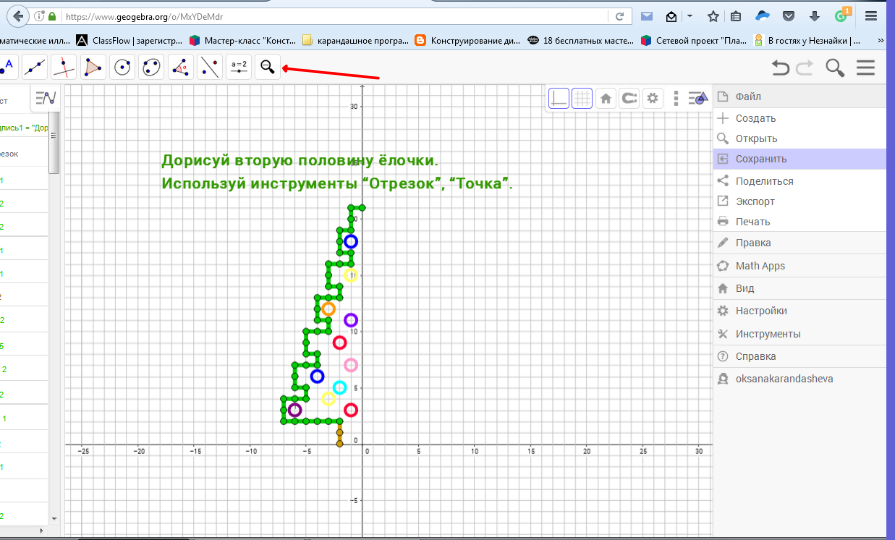The width and height of the screenshot is (895, 540).
Task: Select the Line through two points tool
Action: click(35, 67)
